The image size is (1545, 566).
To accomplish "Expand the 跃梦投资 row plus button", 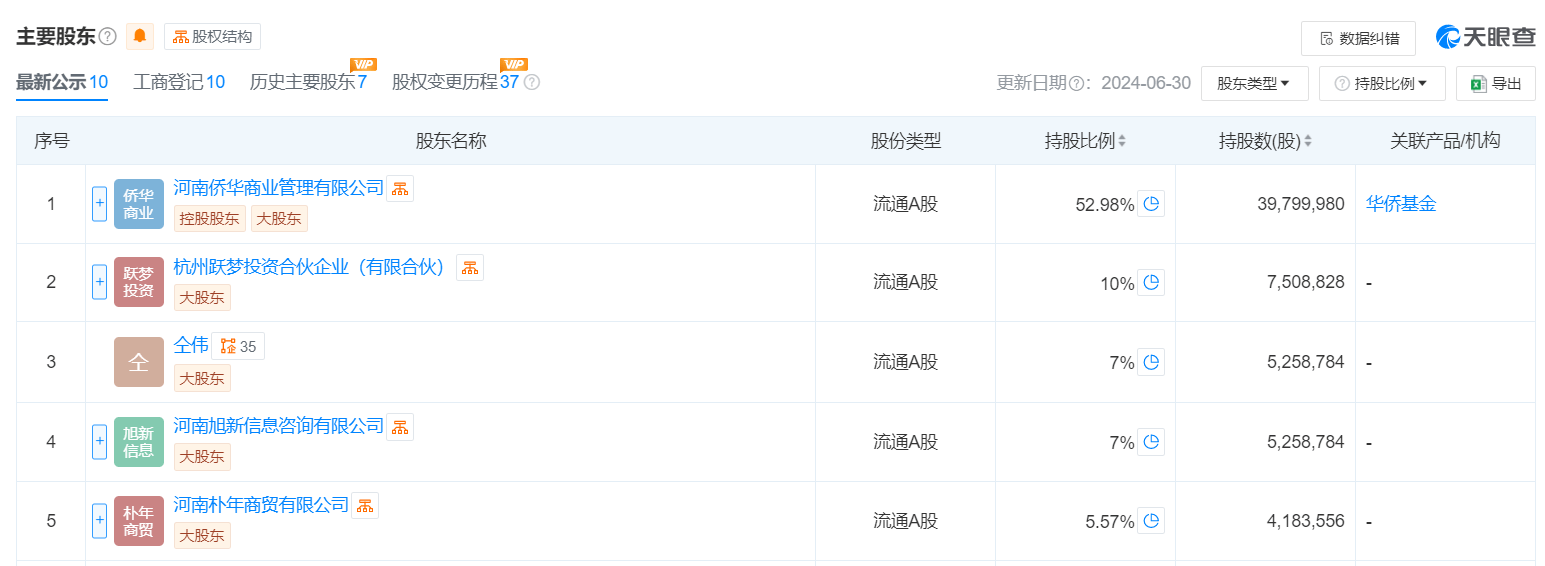I will (x=99, y=282).
